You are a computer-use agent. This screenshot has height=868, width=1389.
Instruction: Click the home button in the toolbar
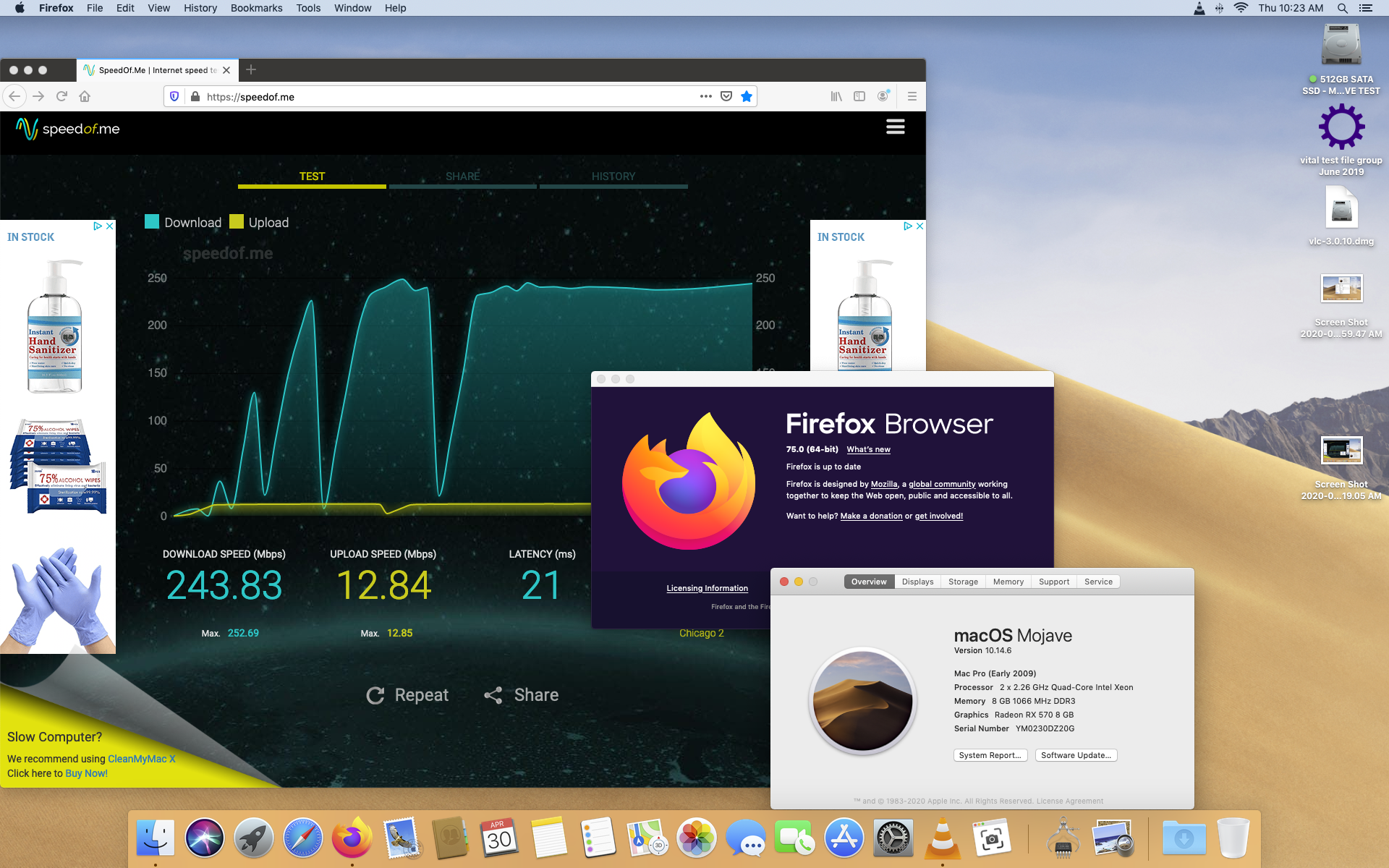[x=85, y=96]
